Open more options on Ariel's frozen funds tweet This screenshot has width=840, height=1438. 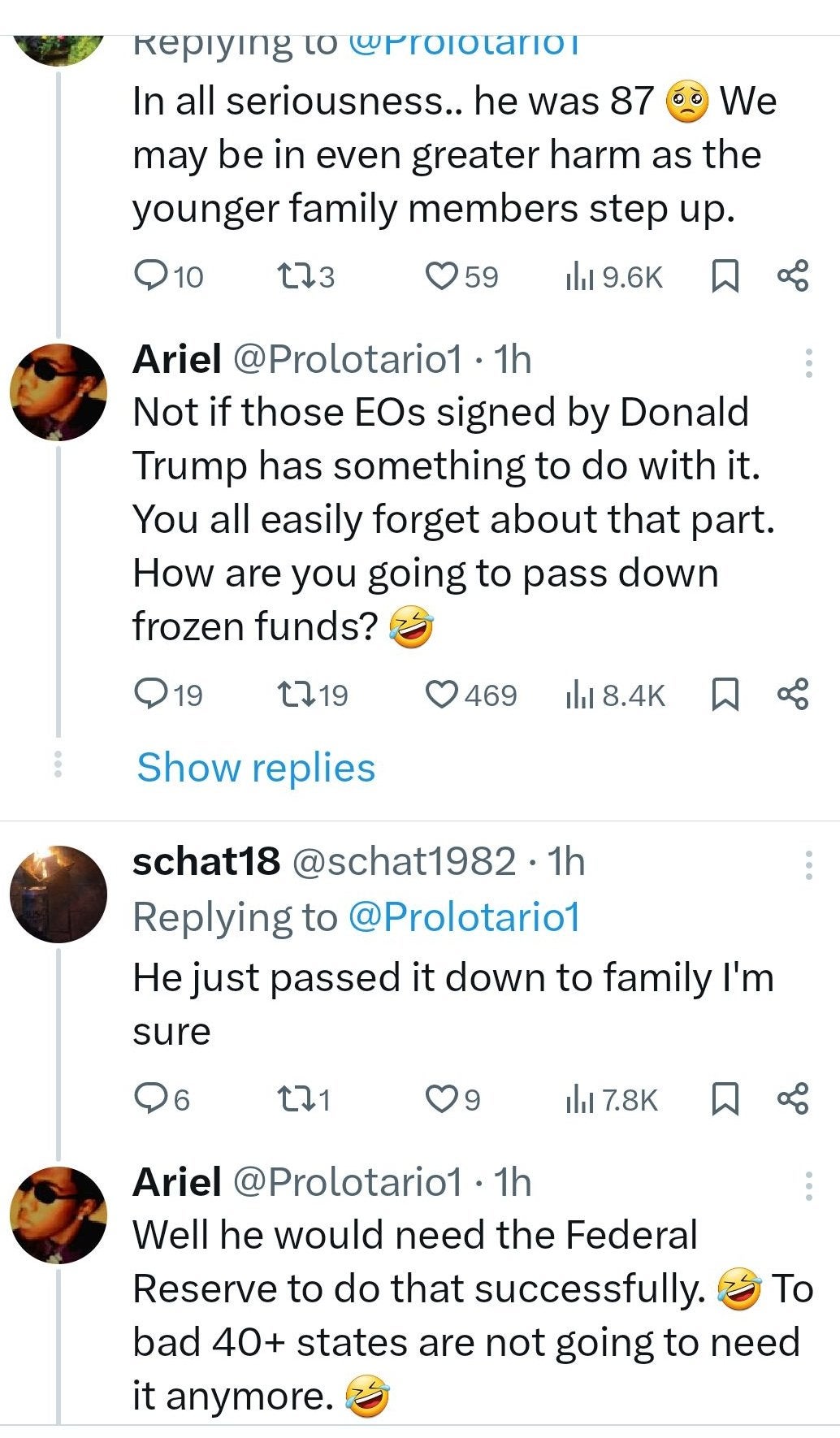click(x=808, y=362)
